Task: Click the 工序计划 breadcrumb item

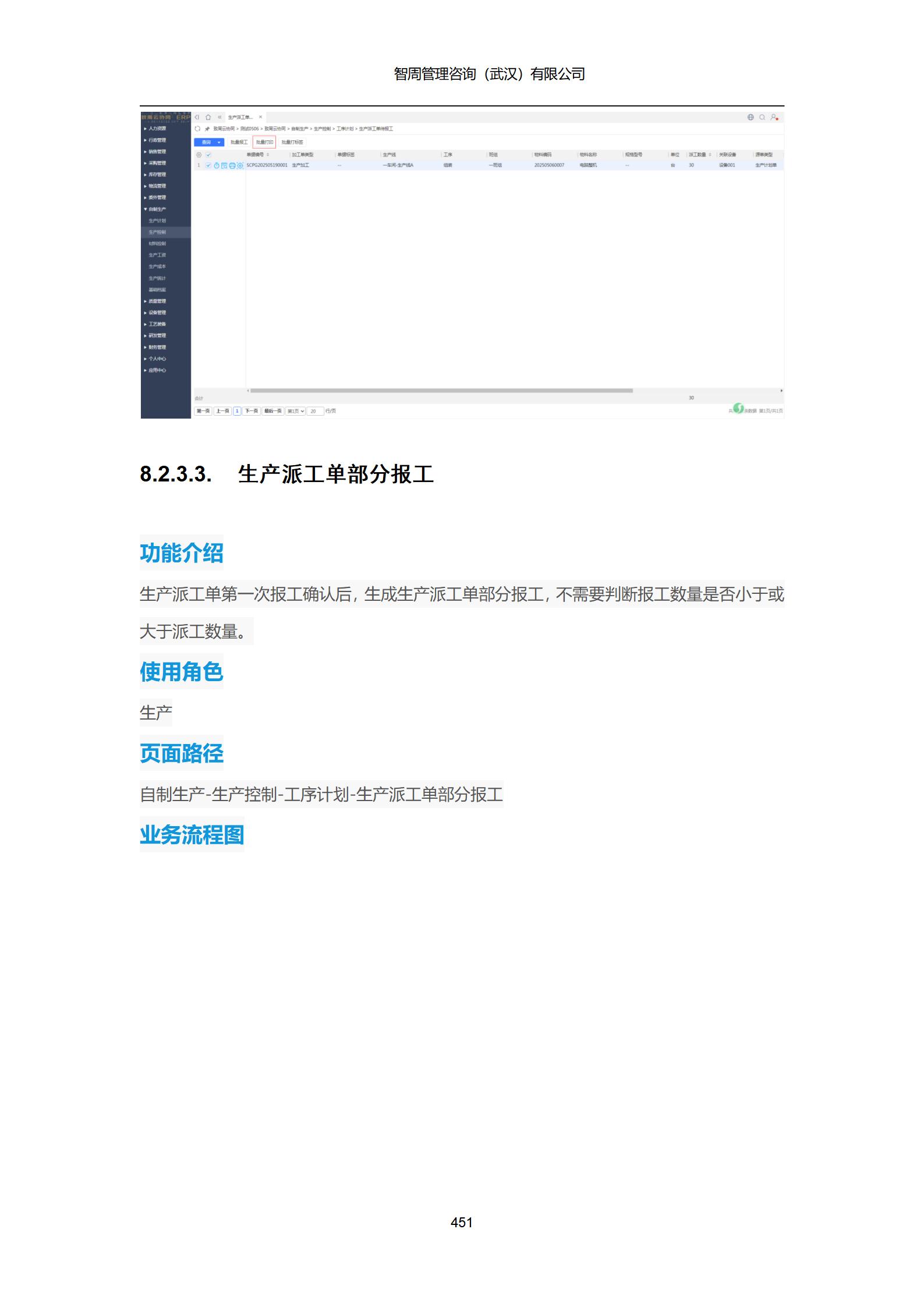Action: pyautogui.click(x=345, y=129)
